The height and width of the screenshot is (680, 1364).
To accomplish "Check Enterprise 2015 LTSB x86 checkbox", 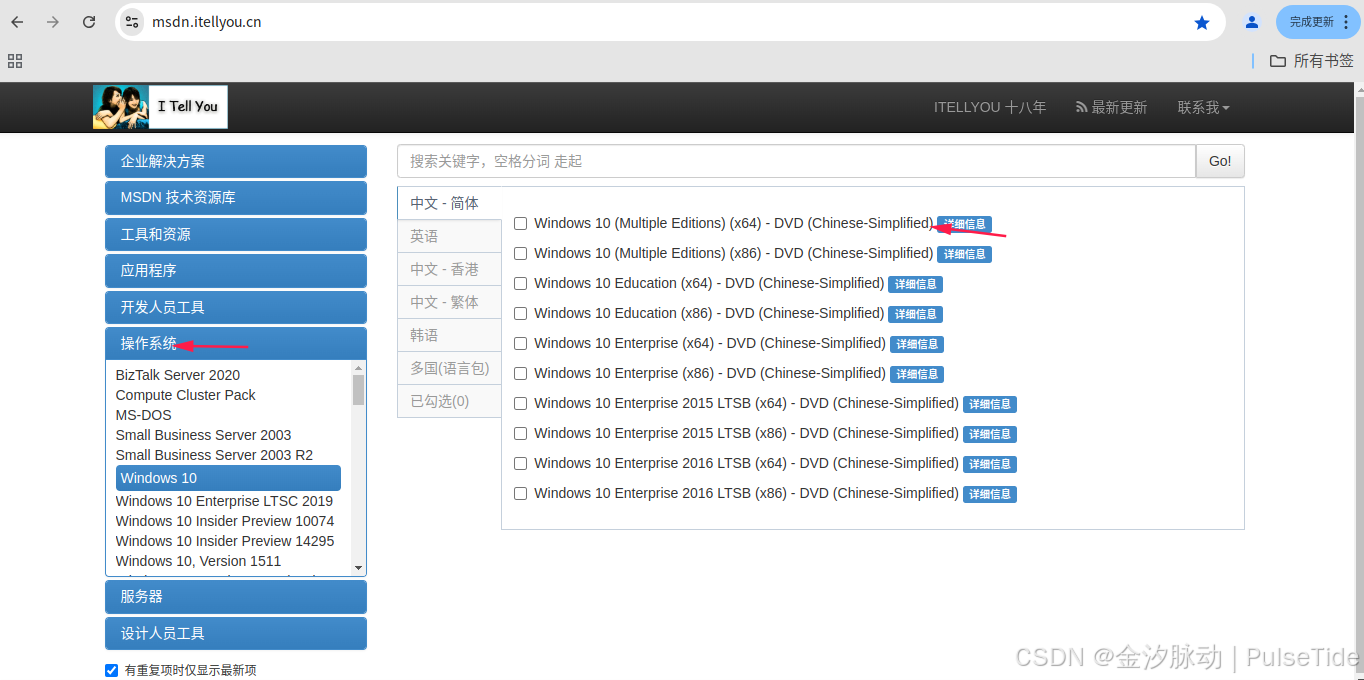I will click(520, 434).
